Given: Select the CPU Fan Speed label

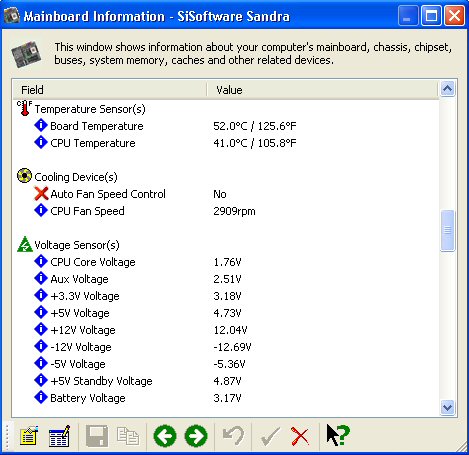Looking at the screenshot, I should pyautogui.click(x=87, y=211).
